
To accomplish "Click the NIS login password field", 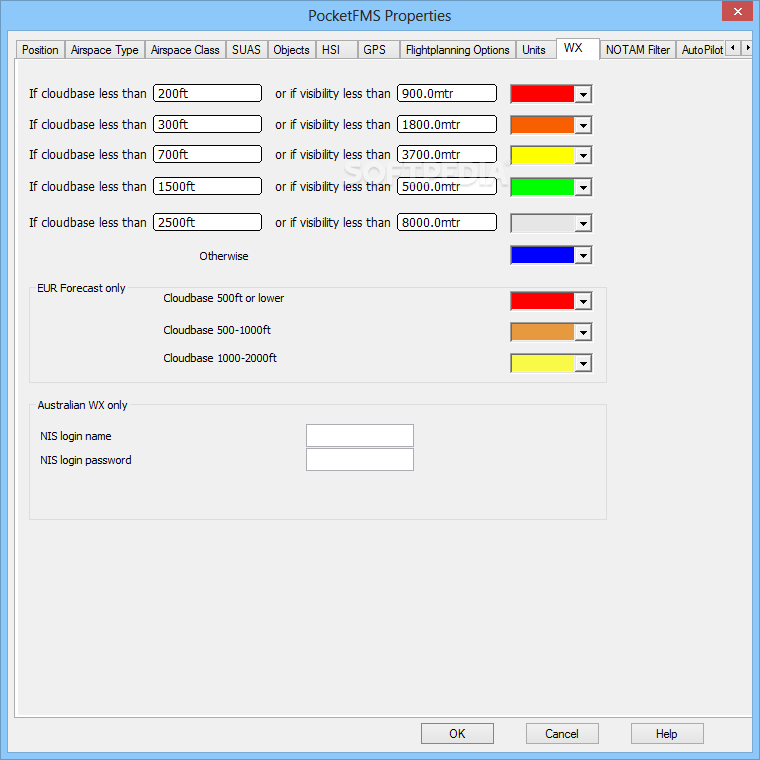I will pos(360,459).
